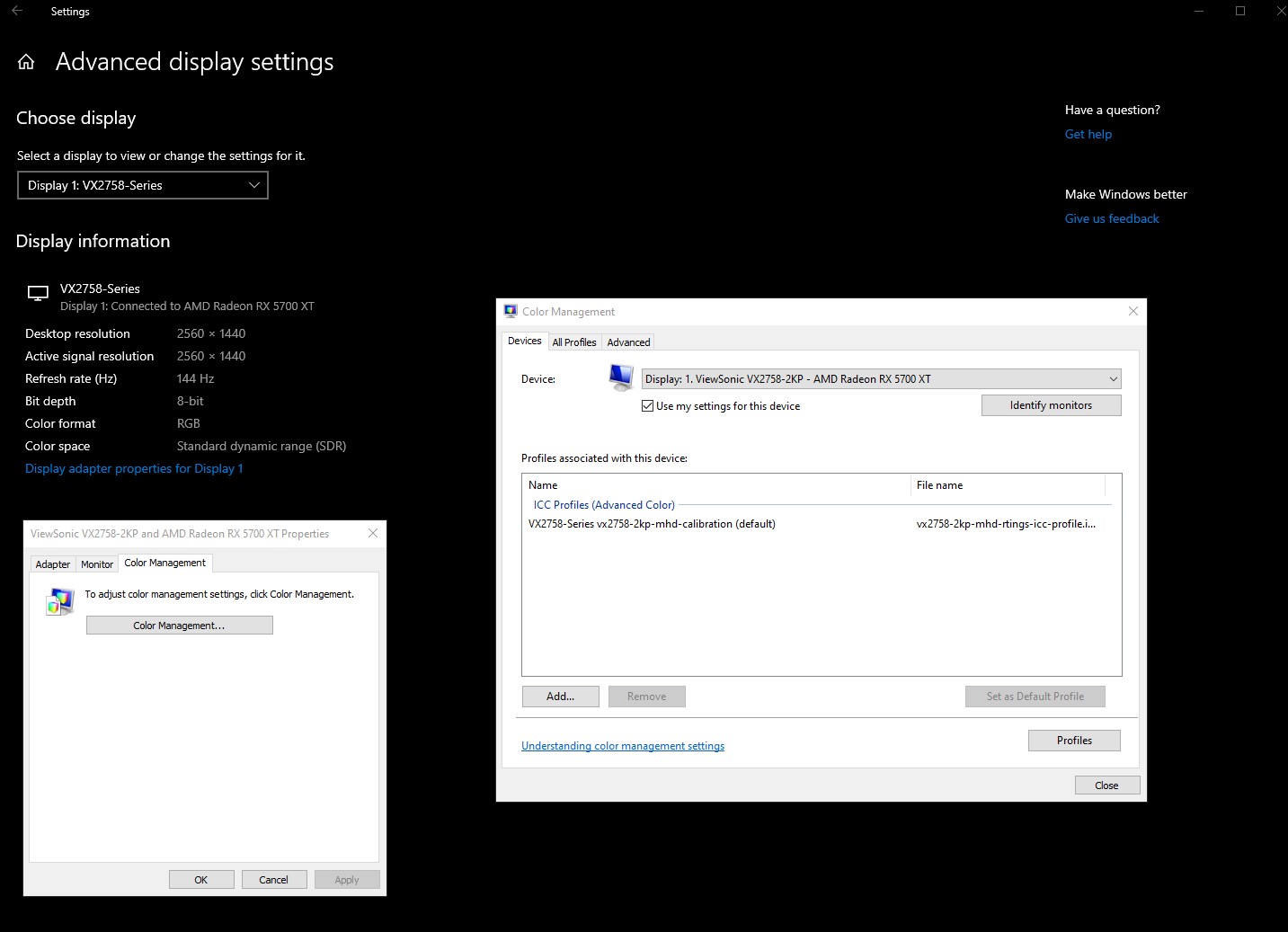Screen dimensions: 1288x932
Task: Close the Color Management window
Action: pos(1133,311)
